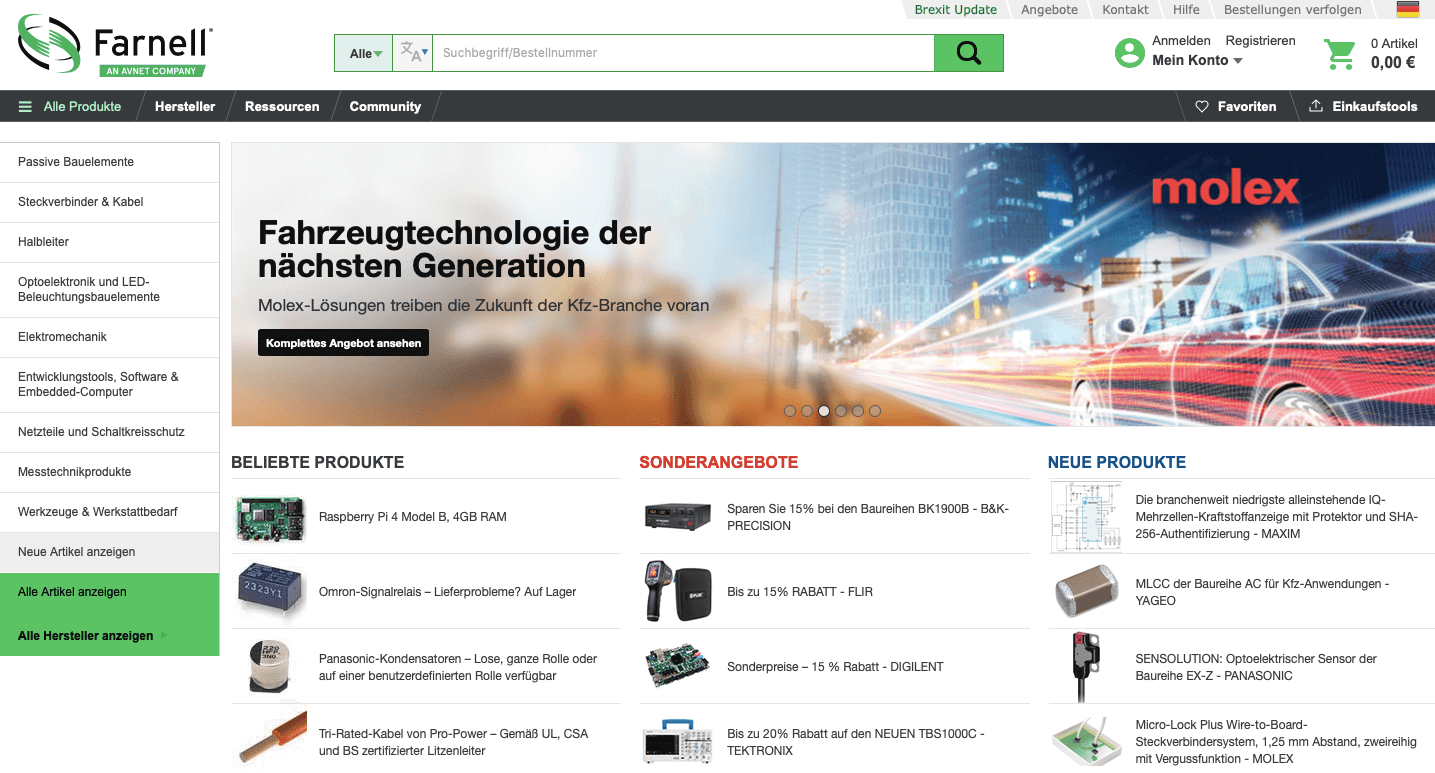Click the user account avatar icon
This screenshot has width=1435, height=773.
point(1130,53)
